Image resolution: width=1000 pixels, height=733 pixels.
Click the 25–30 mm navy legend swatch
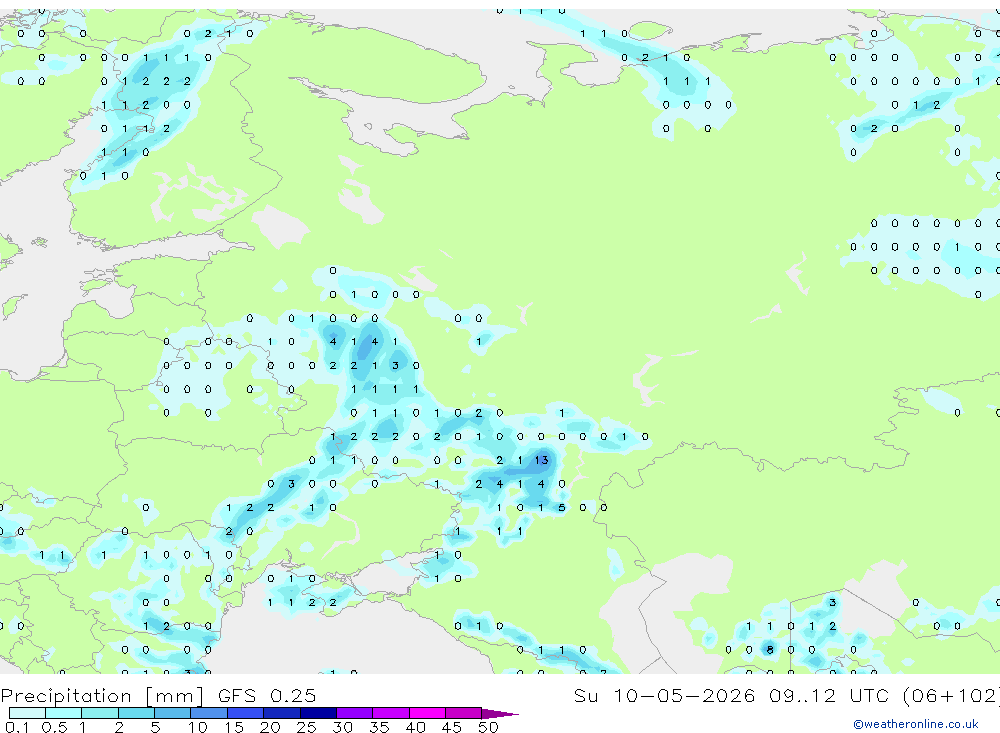318,713
